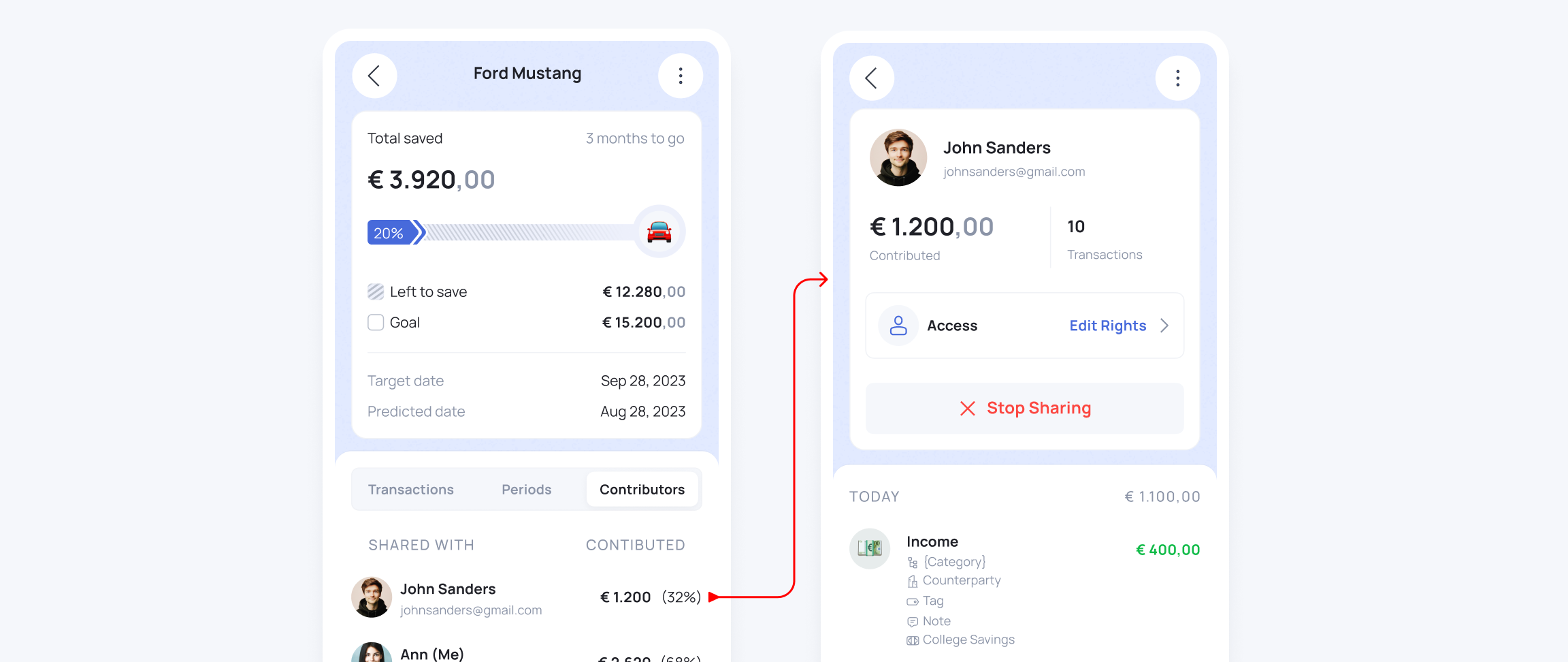Click the Income money icon

click(x=870, y=548)
